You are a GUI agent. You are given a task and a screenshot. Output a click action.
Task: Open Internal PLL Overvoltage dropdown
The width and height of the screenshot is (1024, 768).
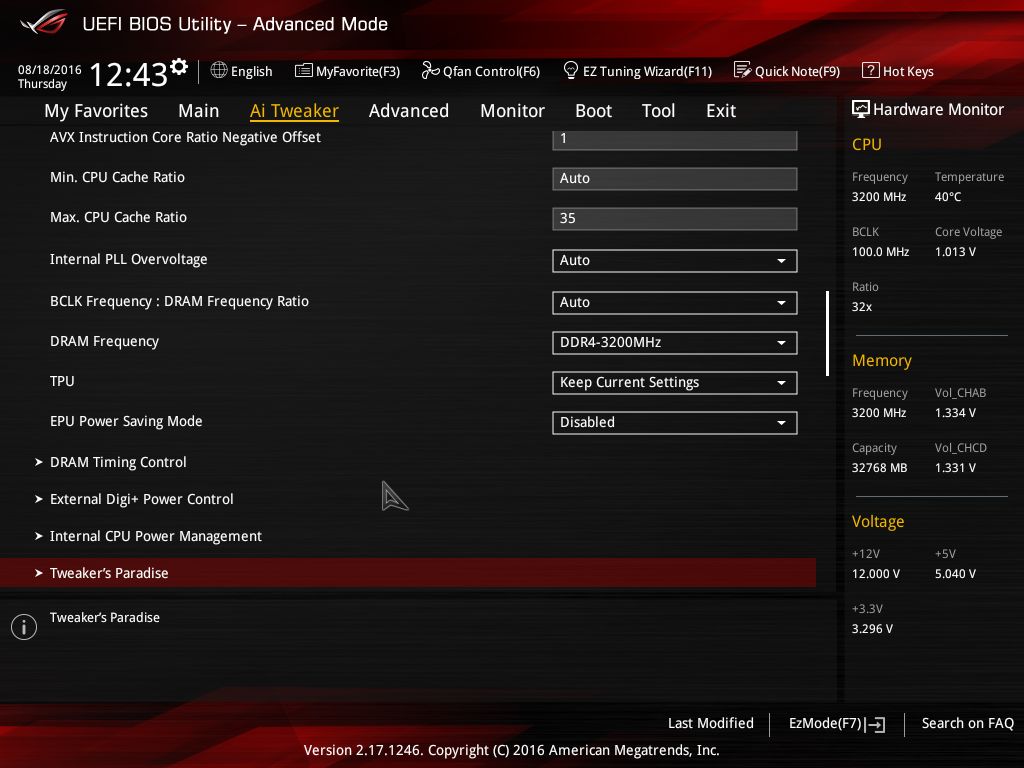[x=675, y=261]
